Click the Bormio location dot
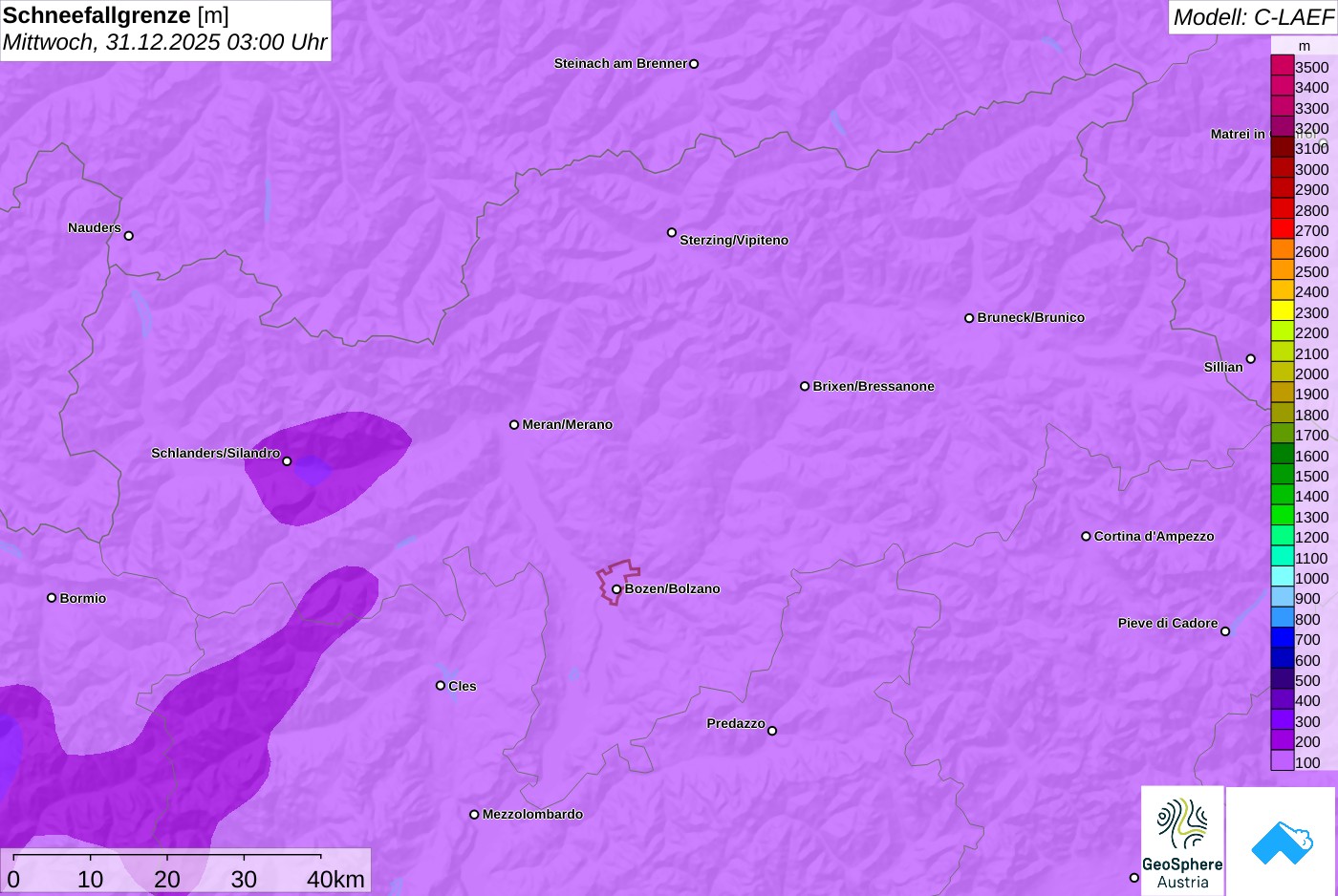This screenshot has height=896, width=1338. click(x=52, y=598)
